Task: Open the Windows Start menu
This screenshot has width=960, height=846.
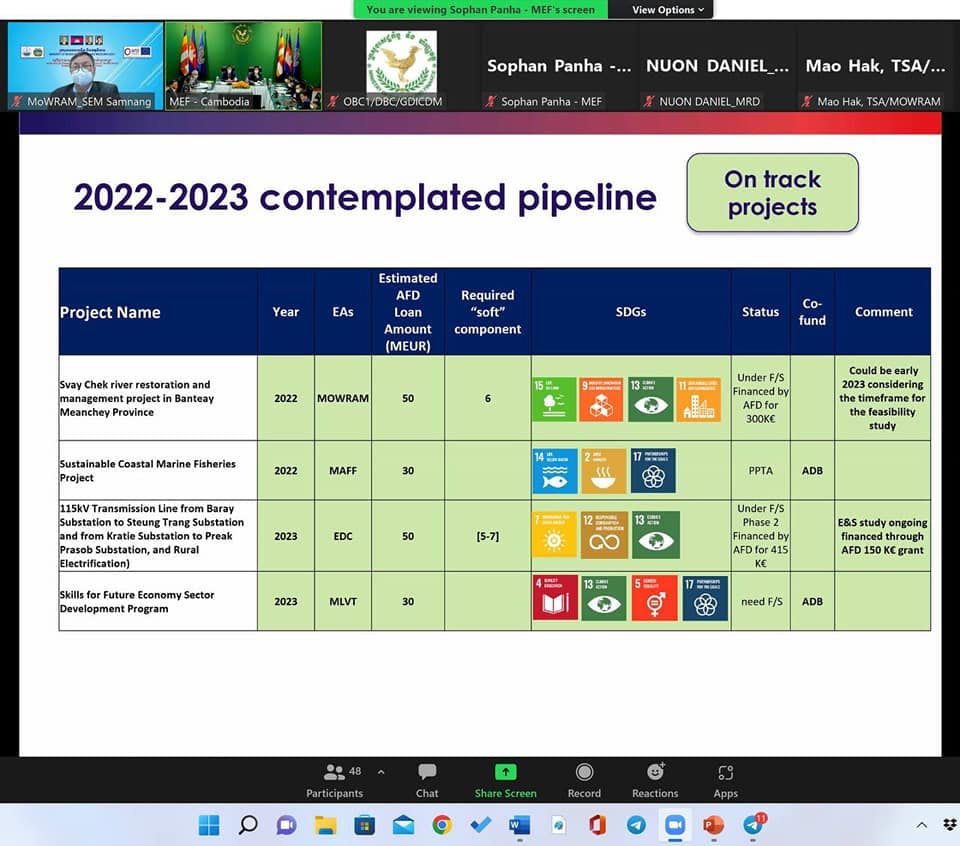Action: [209, 825]
